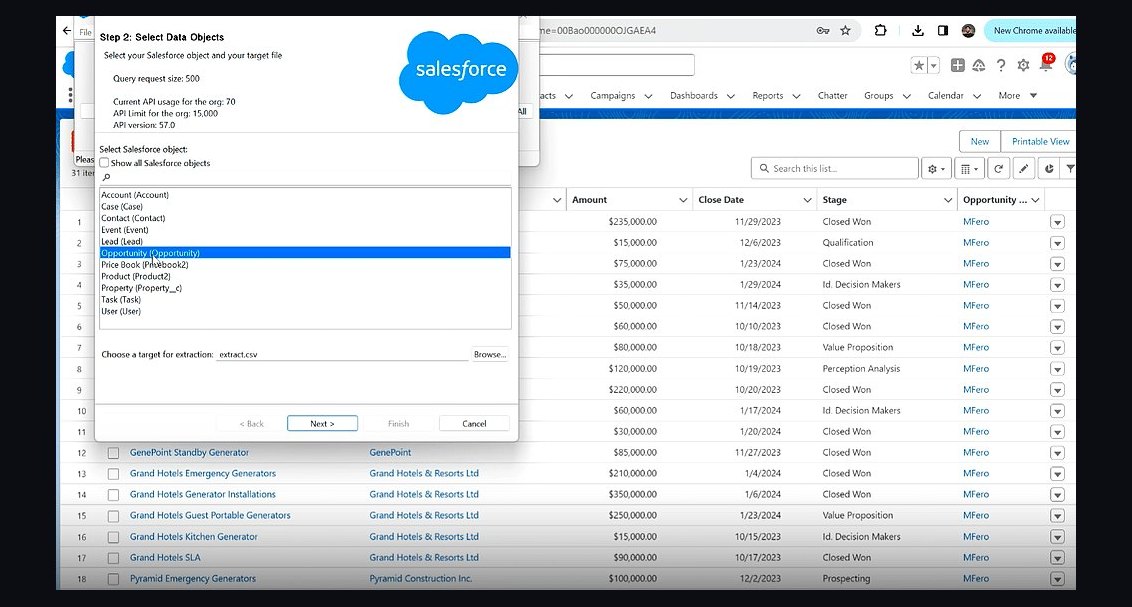Show charts panel icon

(1049, 169)
